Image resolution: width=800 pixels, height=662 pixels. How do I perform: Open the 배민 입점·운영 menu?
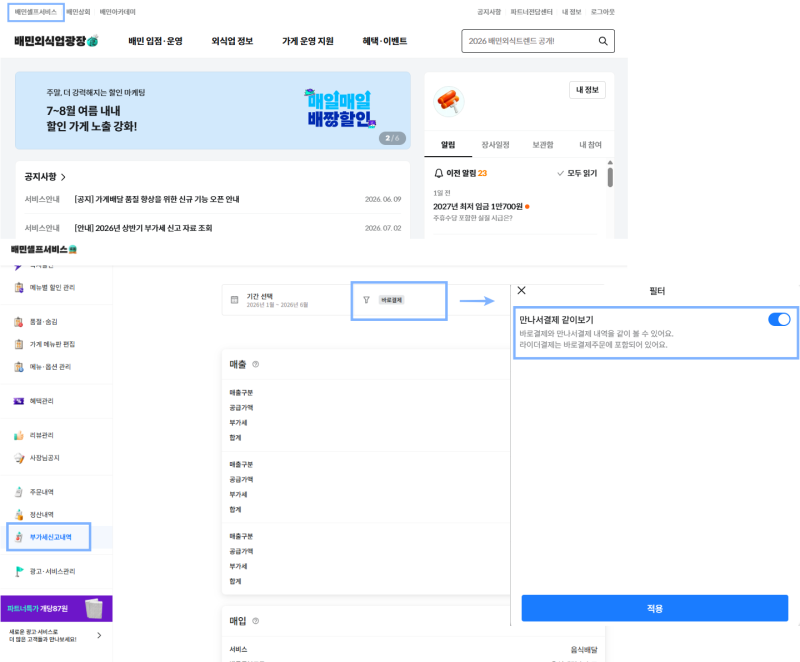(x=156, y=41)
